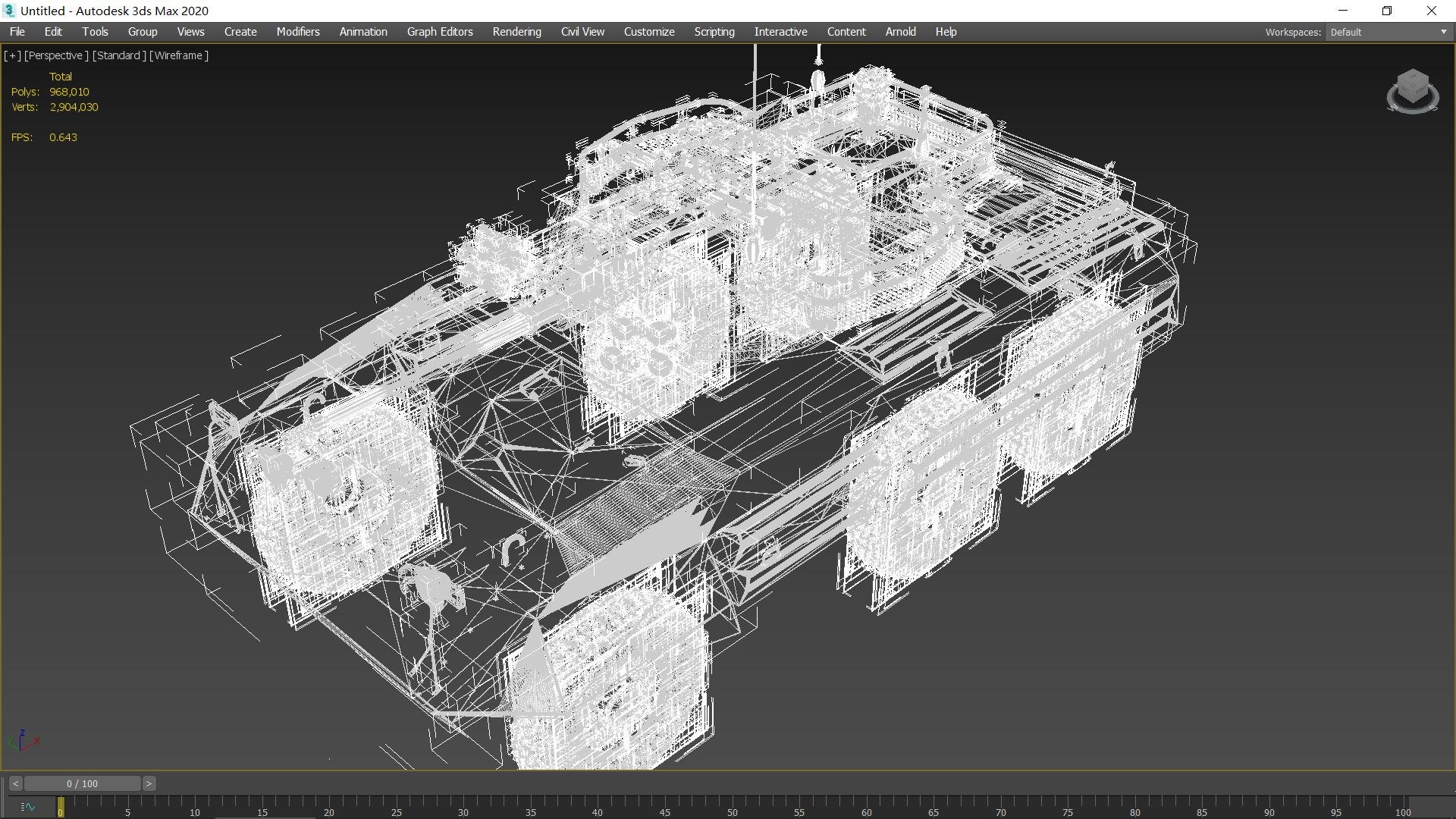Open the Animation menu
Screen dimensions: 1456x819
point(363,32)
